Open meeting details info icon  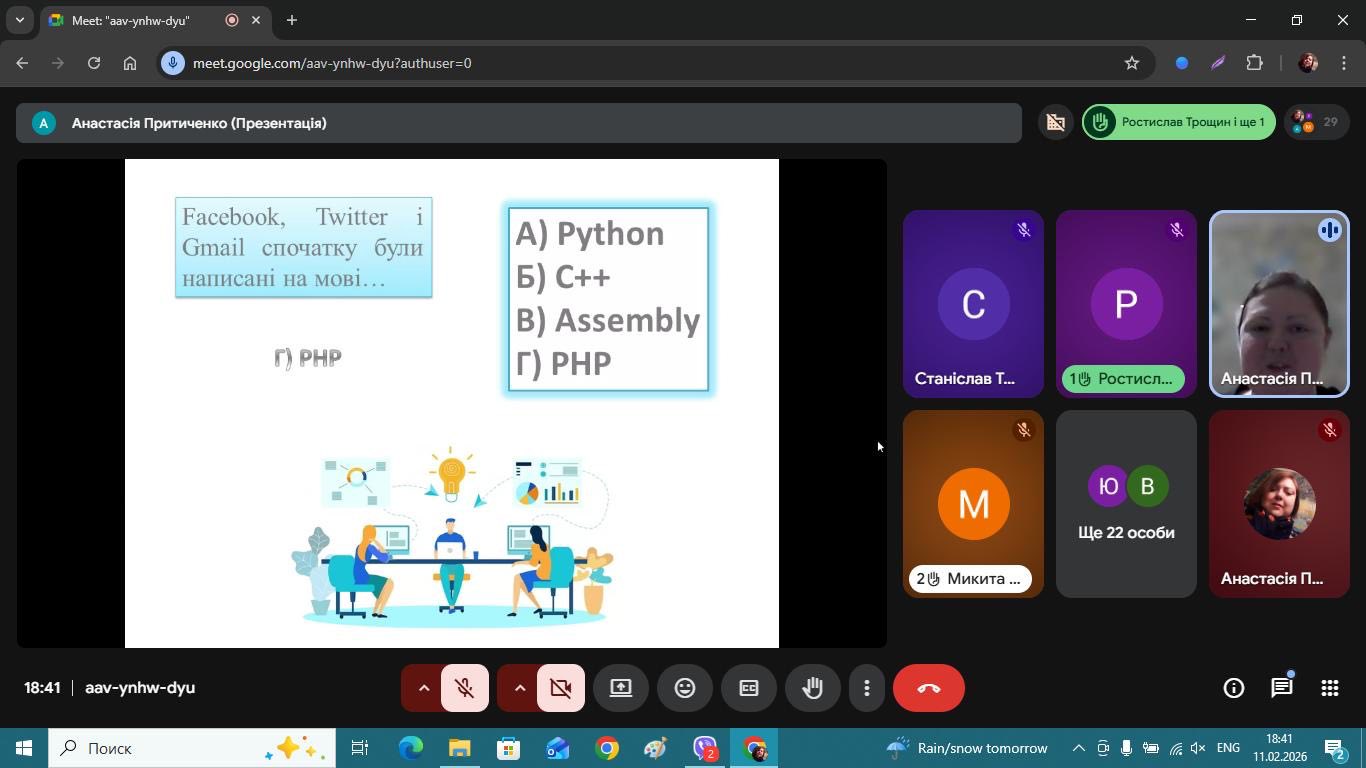tap(1234, 688)
